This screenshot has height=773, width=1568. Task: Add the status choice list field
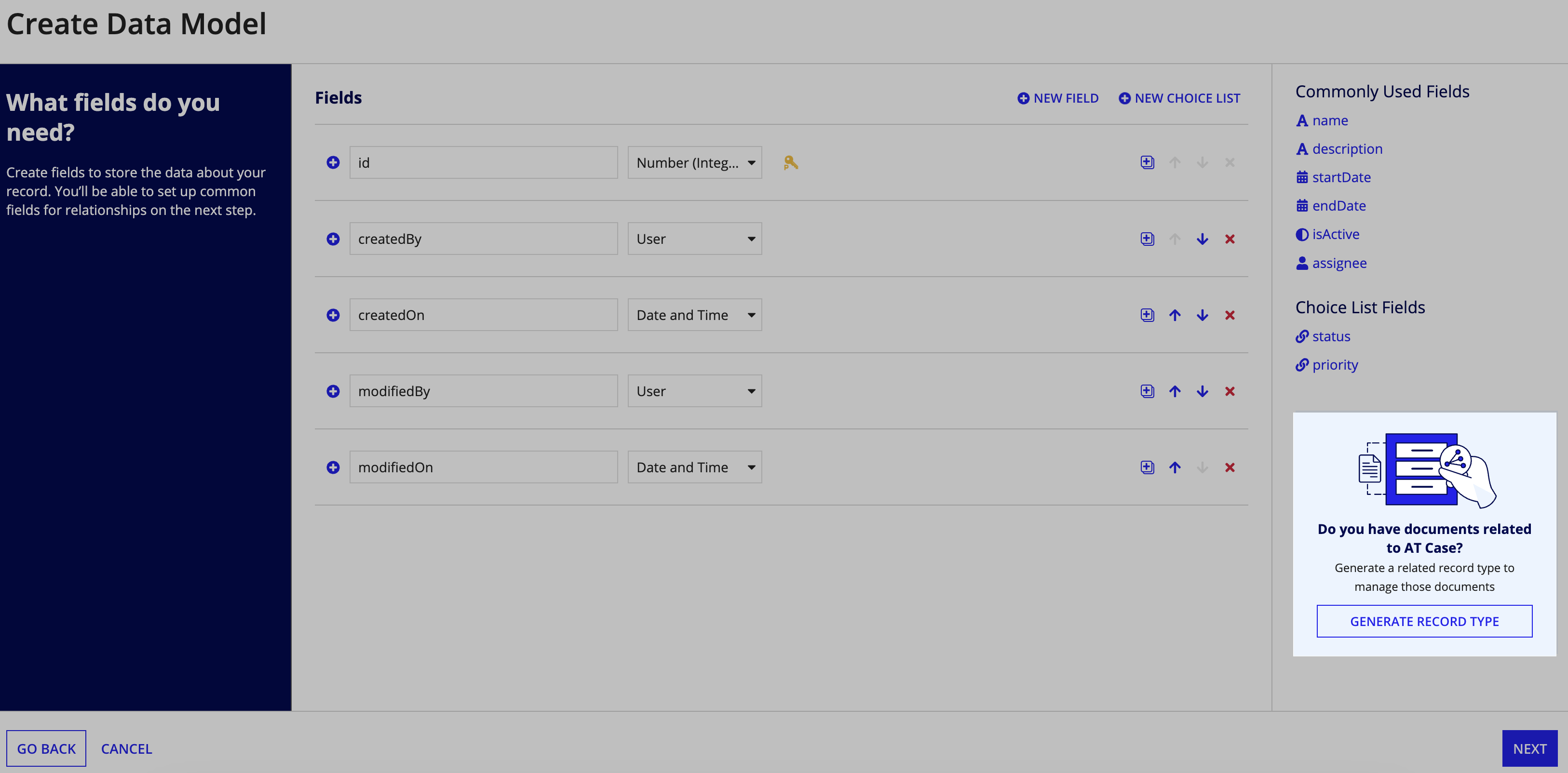point(1324,336)
